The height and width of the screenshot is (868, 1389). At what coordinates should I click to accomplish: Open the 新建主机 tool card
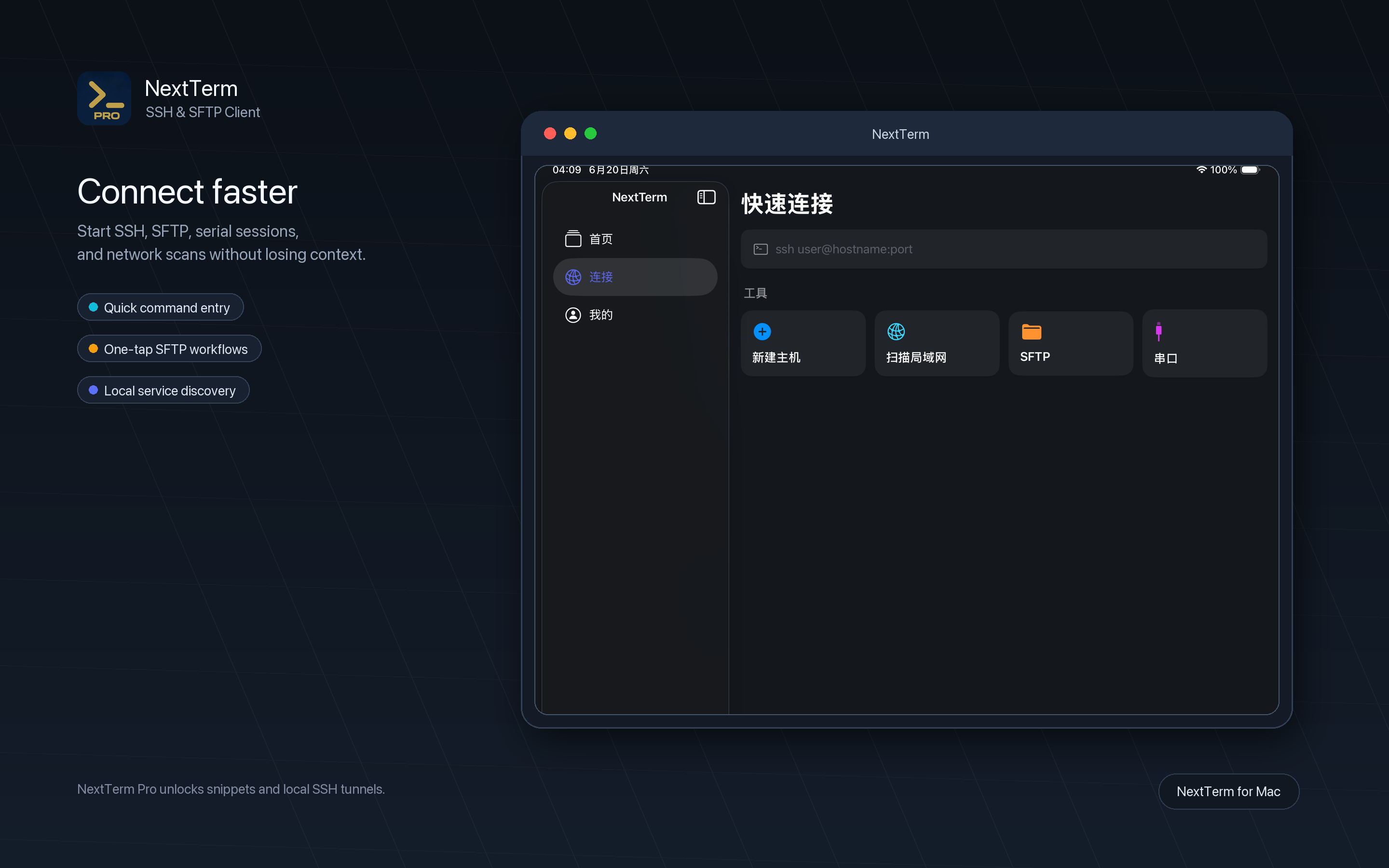pyautogui.click(x=803, y=343)
